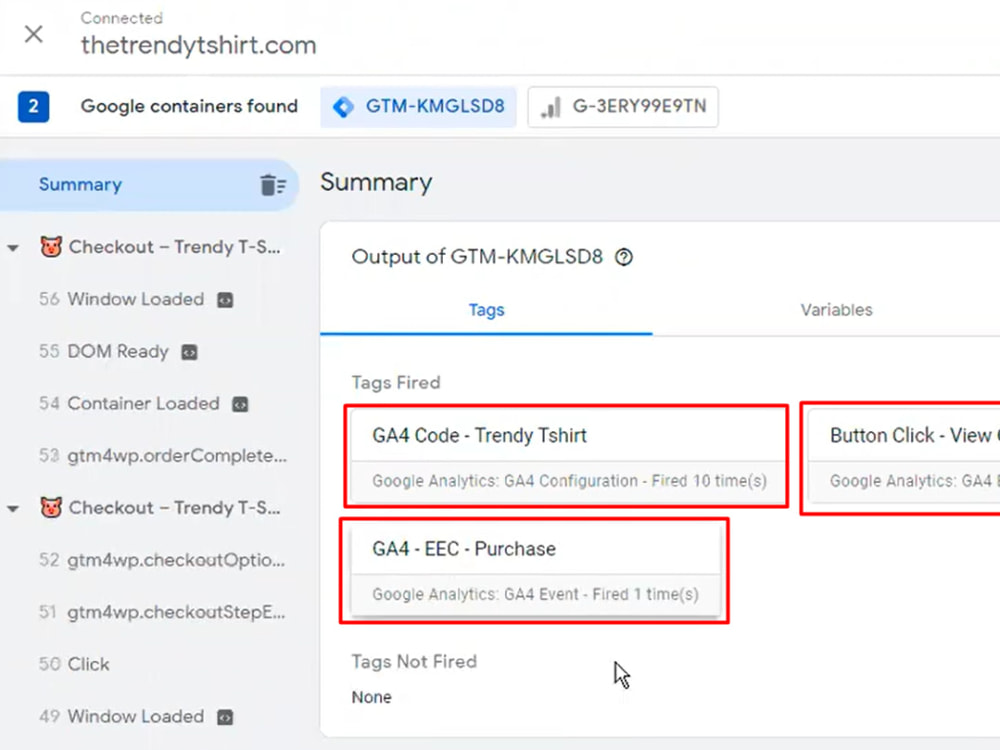The width and height of the screenshot is (1000, 750).
Task: Click the None text under Tags Not Fired
Action: [371, 697]
